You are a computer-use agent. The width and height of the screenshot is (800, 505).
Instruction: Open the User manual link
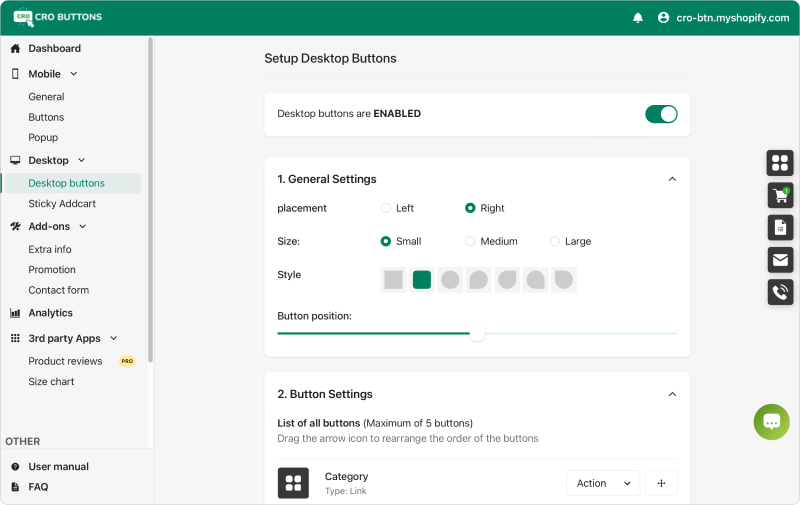point(58,466)
